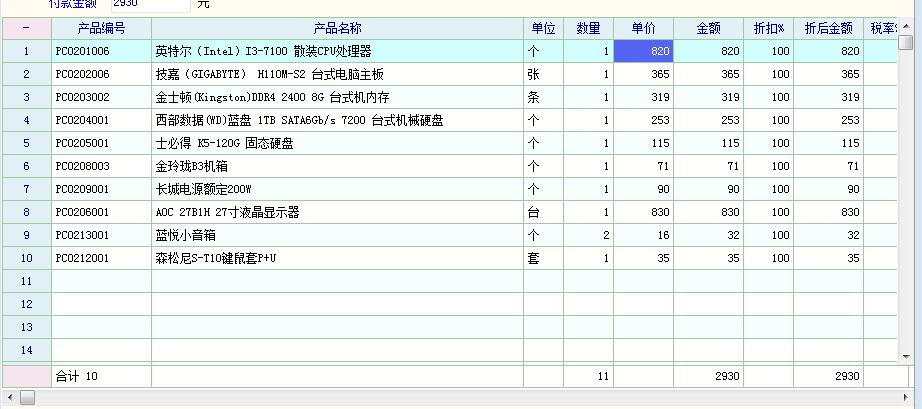The height and width of the screenshot is (409, 922).
Task: Click the discount cell for 长城电源额定200W
Action: (768, 189)
